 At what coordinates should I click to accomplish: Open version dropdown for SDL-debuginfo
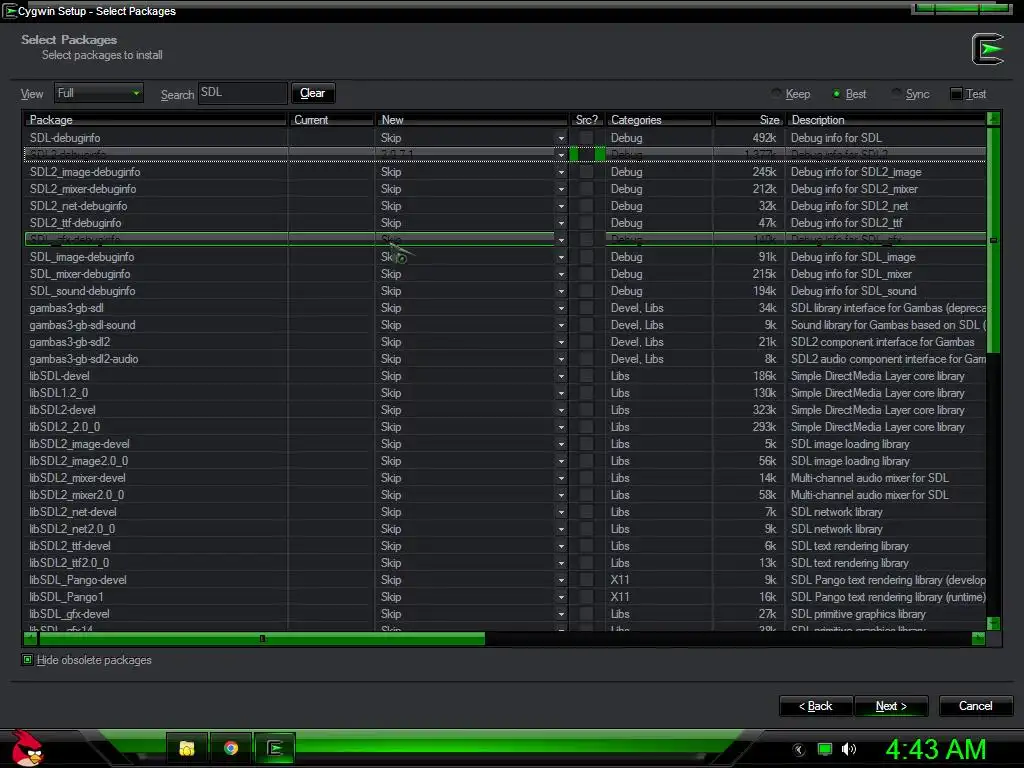pyautogui.click(x=561, y=138)
